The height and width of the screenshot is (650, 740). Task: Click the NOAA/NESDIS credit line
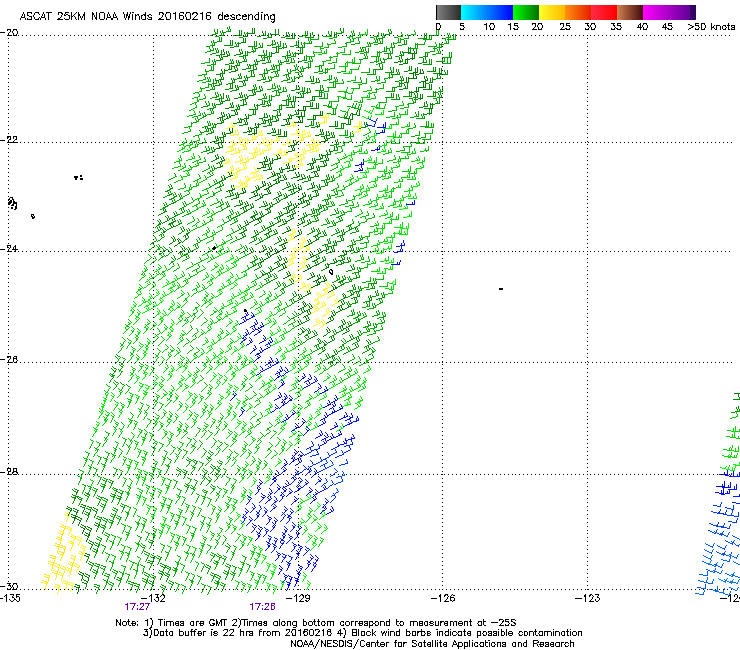point(432,644)
